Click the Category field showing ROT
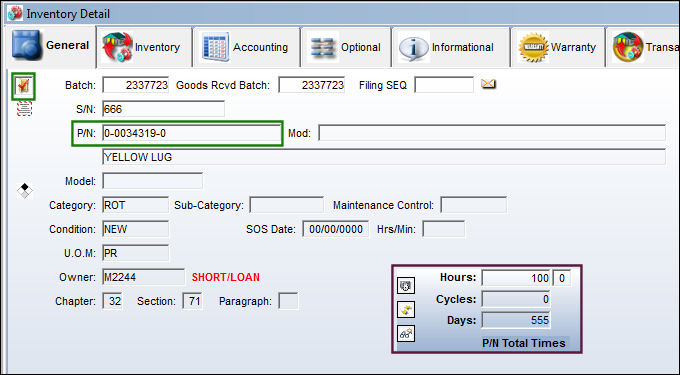This screenshot has width=680, height=375. 136,205
